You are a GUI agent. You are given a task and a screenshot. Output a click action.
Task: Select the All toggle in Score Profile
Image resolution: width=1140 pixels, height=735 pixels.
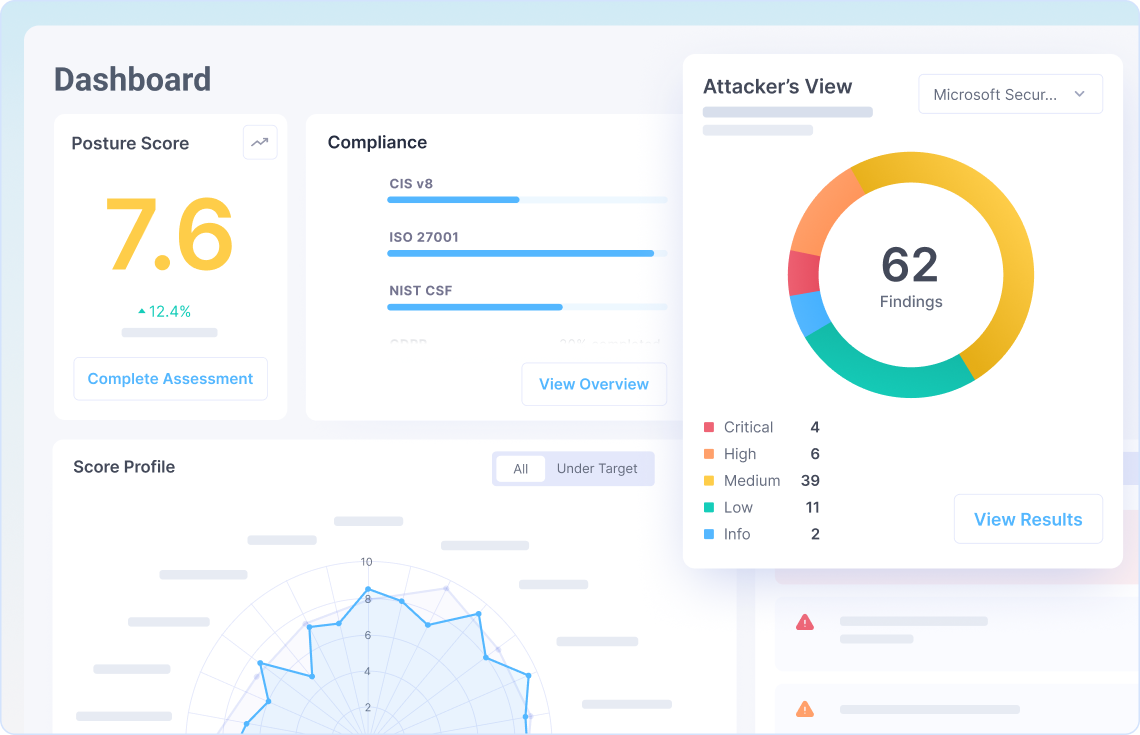[520, 469]
